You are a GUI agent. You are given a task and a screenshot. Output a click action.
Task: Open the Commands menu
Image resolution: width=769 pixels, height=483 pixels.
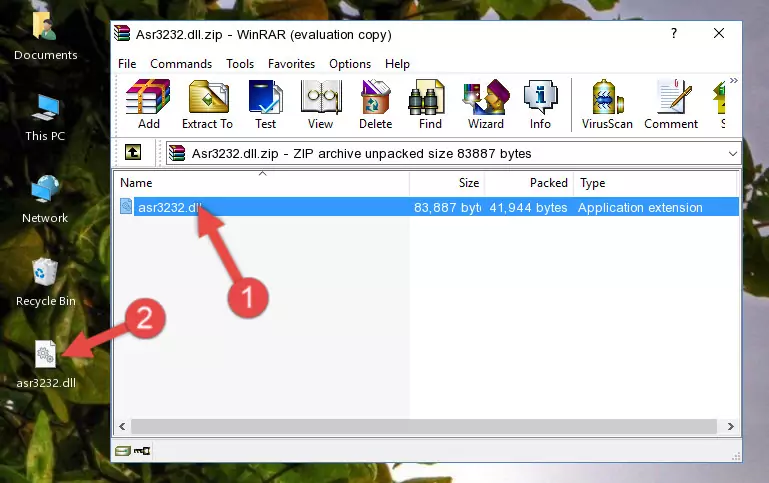pyautogui.click(x=181, y=64)
